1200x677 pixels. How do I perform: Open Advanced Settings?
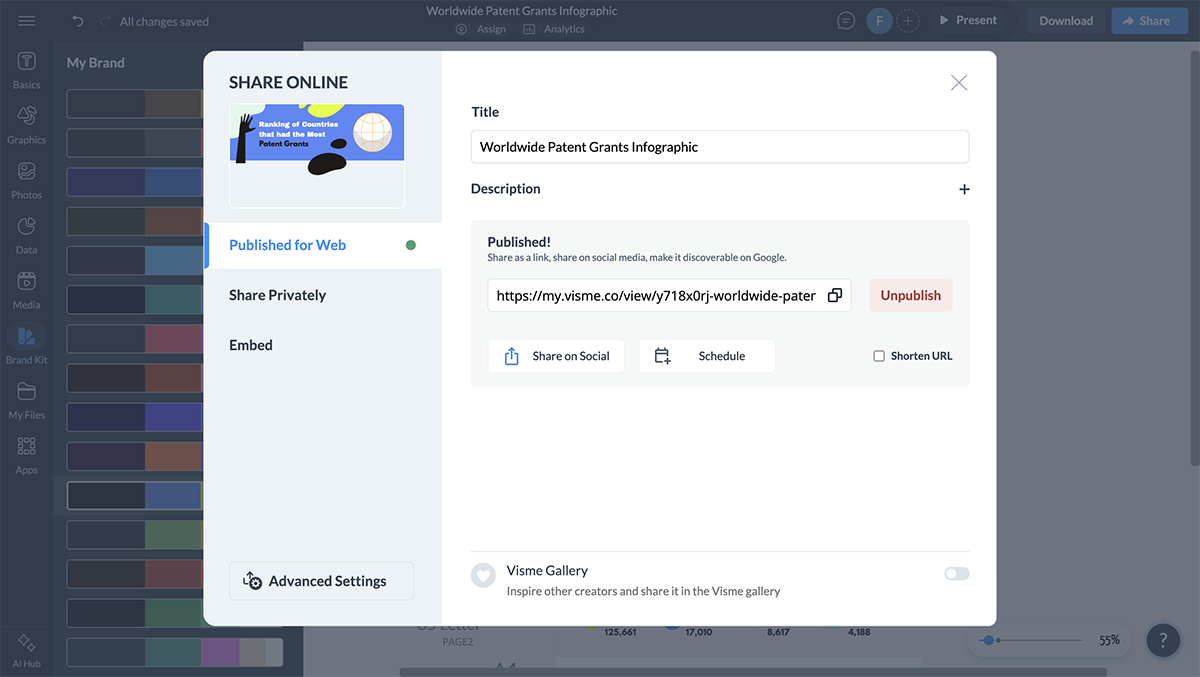point(321,581)
